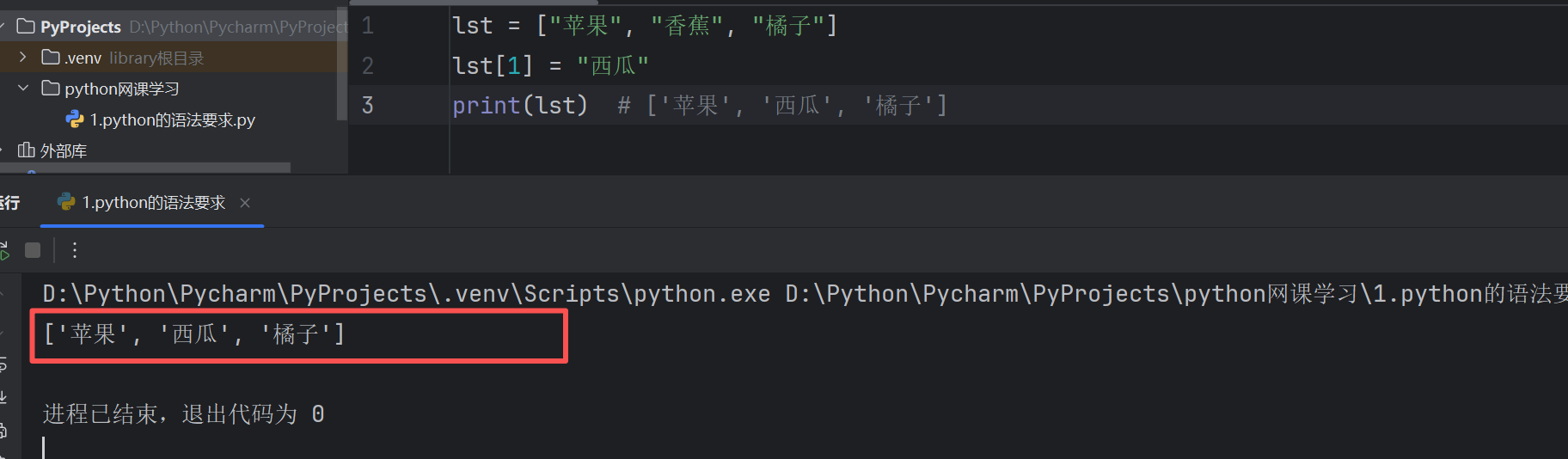
Task: Click the print icon in console sidebar
Action: [x=3, y=430]
